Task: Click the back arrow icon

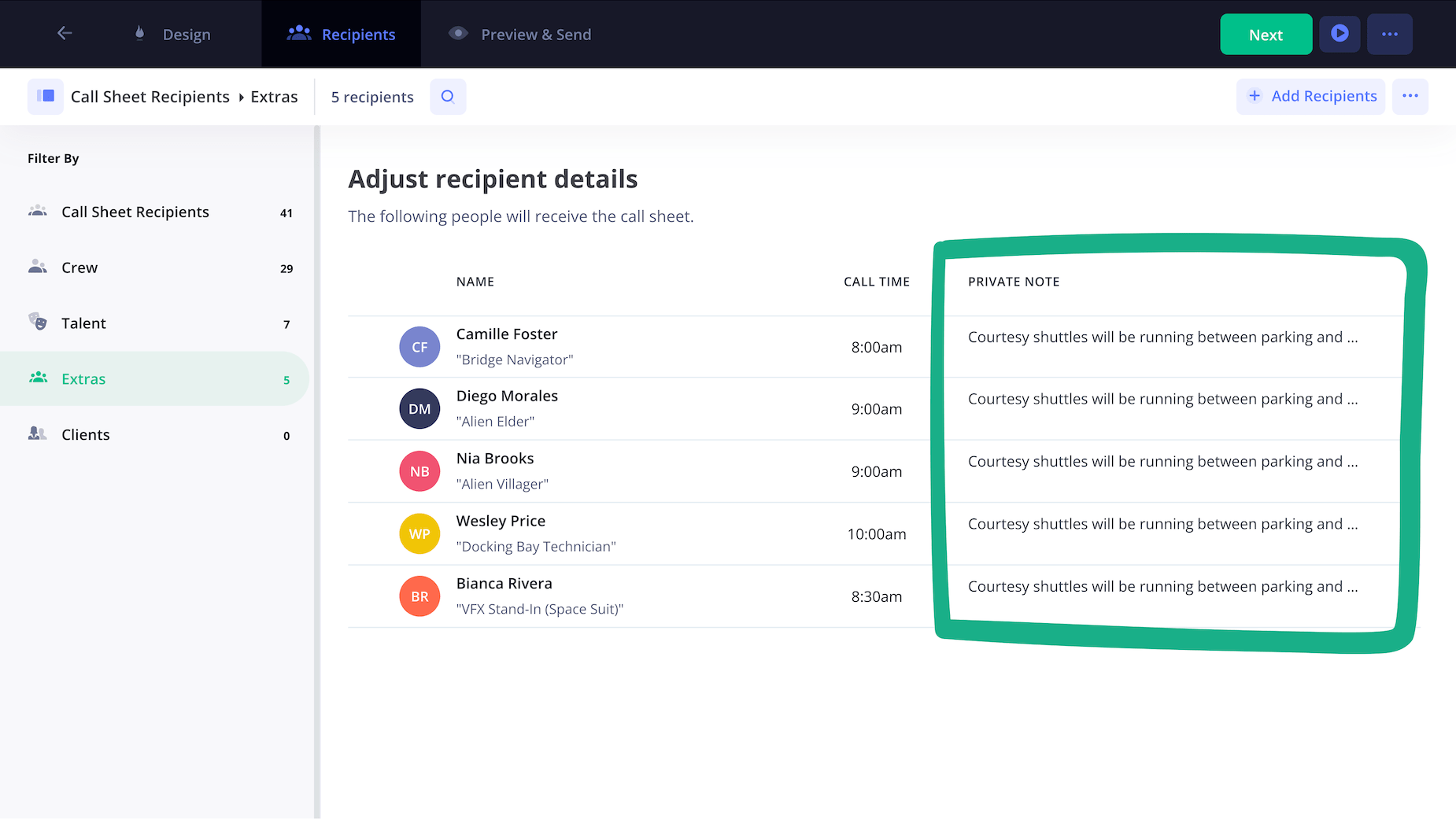Action: click(x=65, y=33)
